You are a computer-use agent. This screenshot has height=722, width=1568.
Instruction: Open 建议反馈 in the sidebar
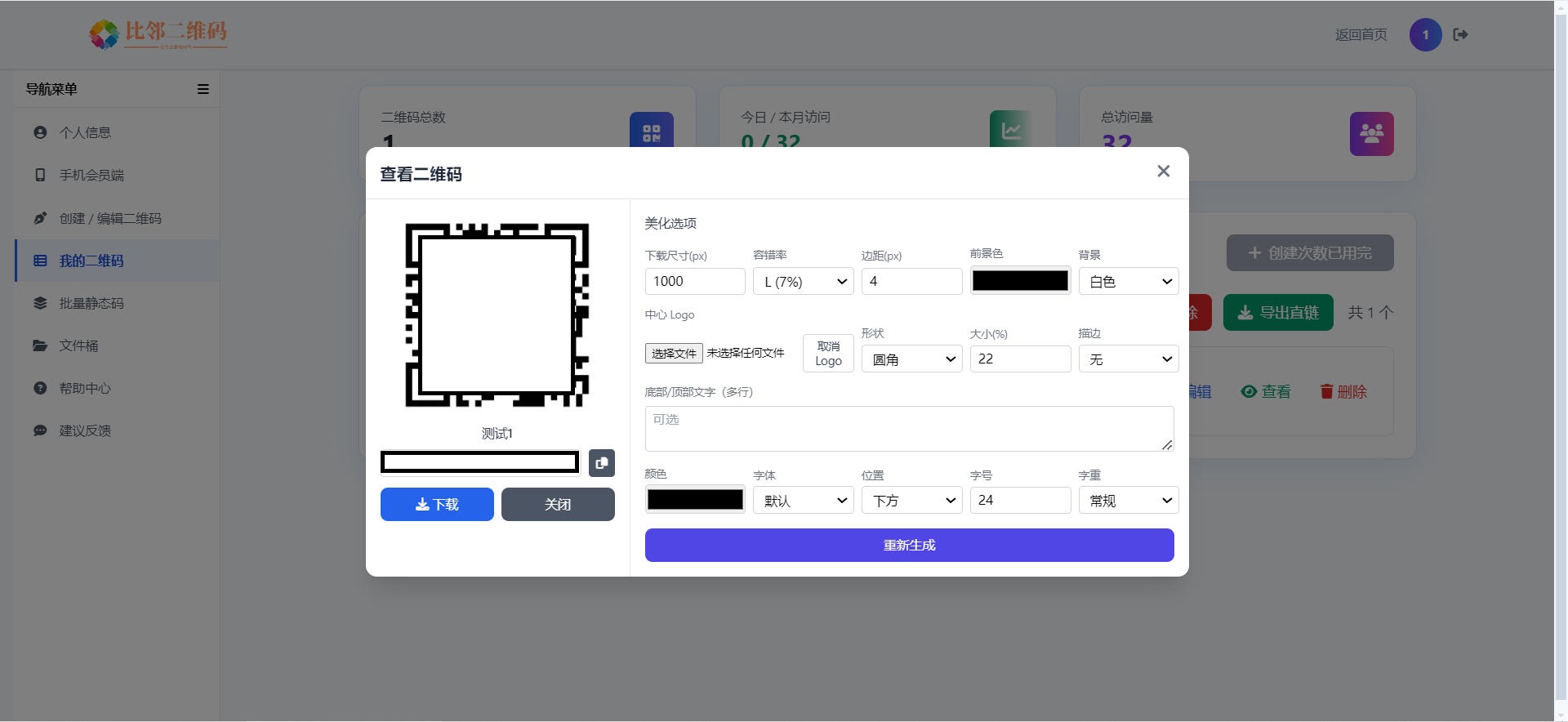pyautogui.click(x=117, y=430)
